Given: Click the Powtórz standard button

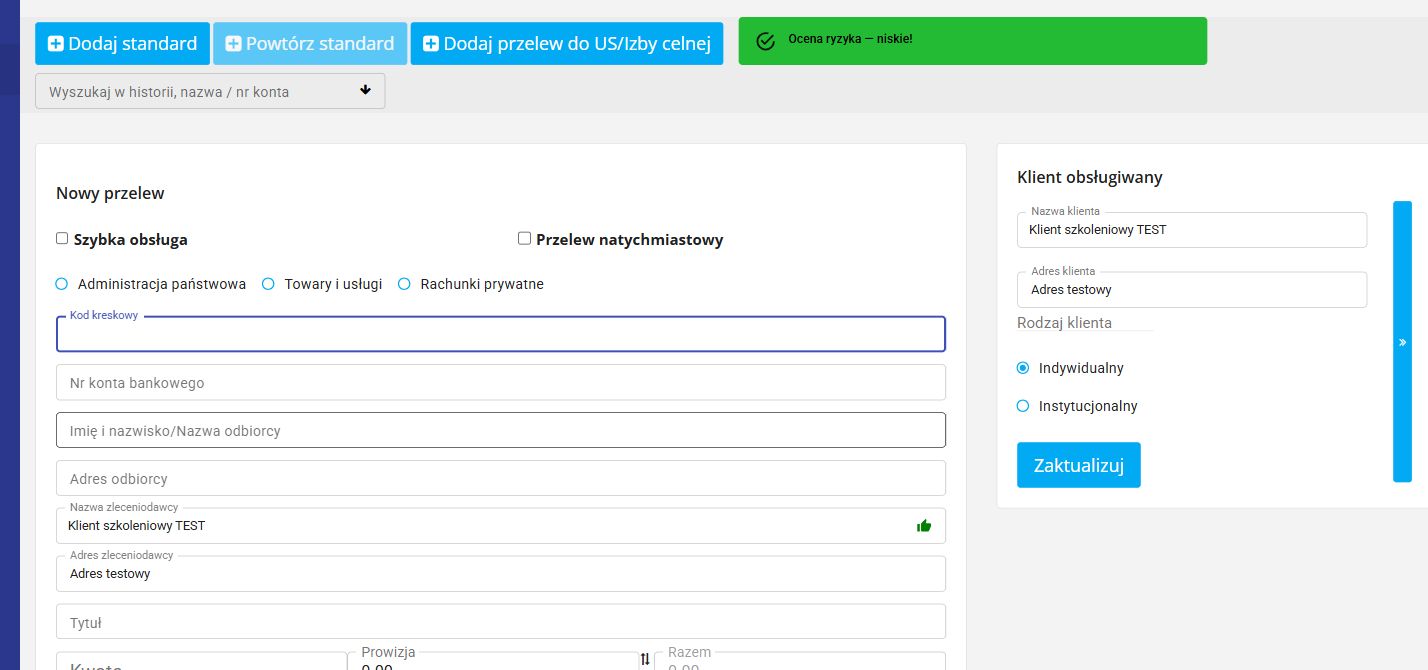Looking at the screenshot, I should (x=310, y=43).
